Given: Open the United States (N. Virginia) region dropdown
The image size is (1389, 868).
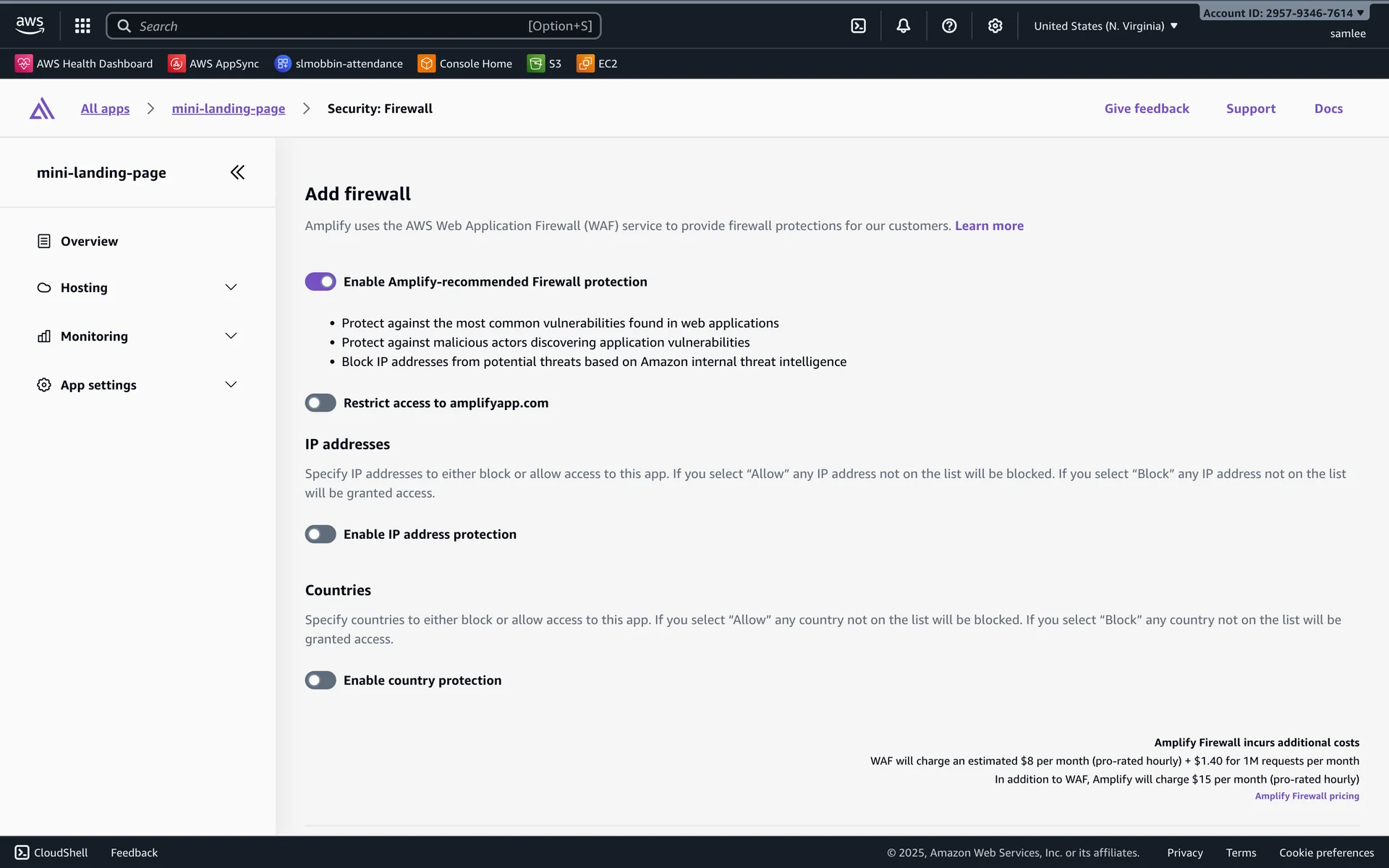Looking at the screenshot, I should [x=1105, y=26].
